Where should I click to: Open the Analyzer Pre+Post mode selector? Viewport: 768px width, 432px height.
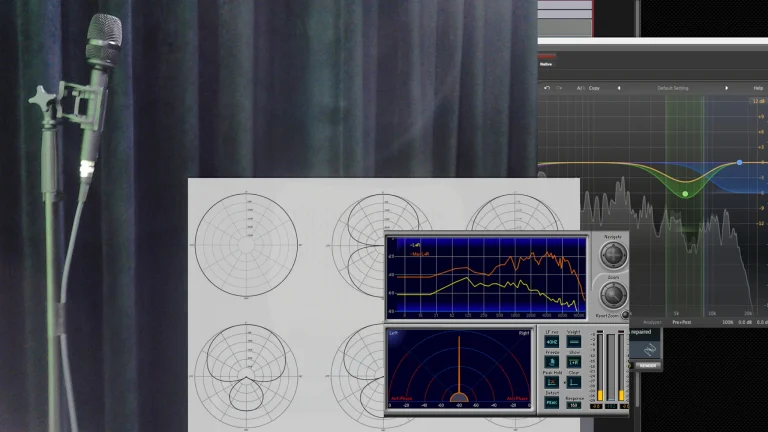click(x=683, y=323)
